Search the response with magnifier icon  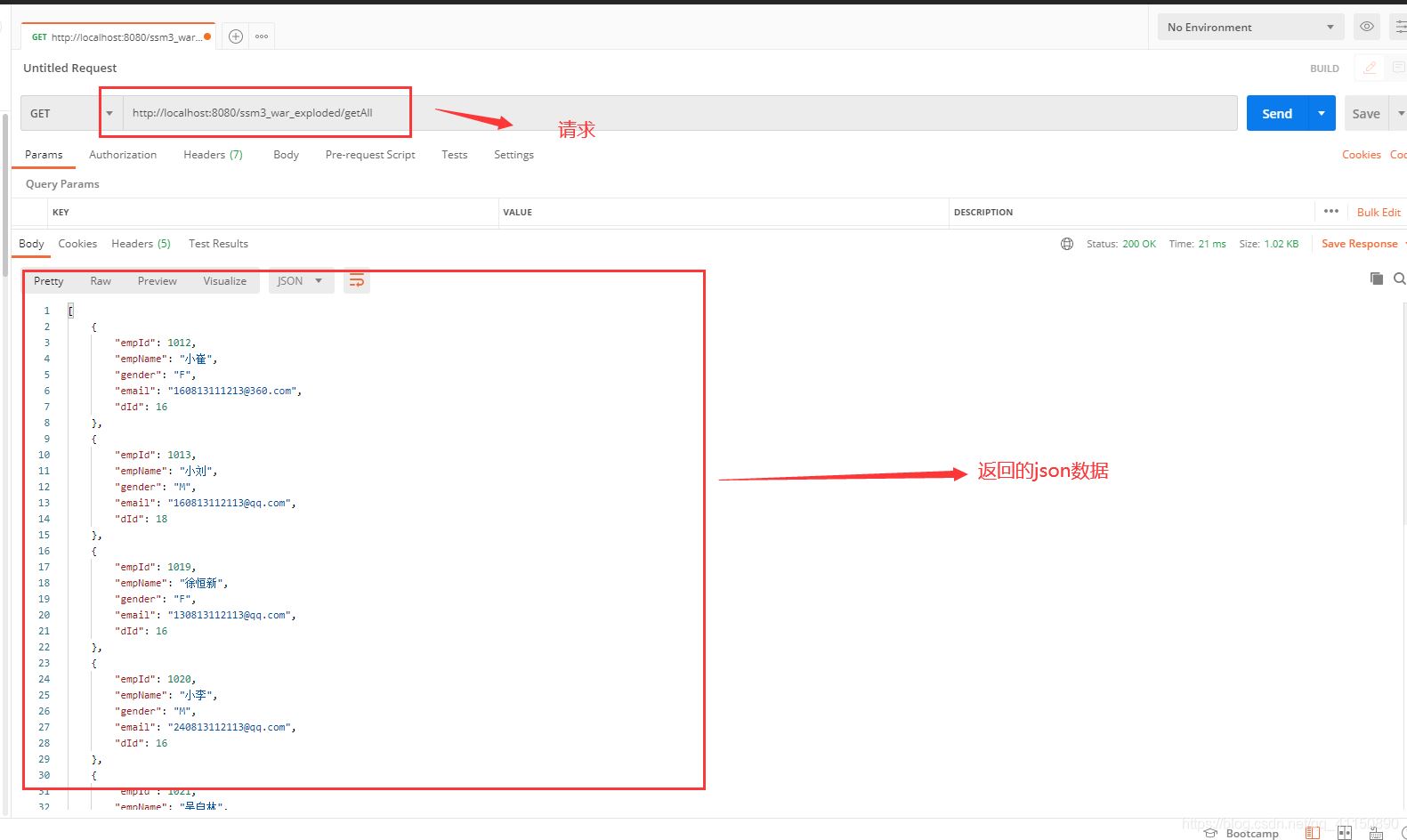pos(1400,279)
